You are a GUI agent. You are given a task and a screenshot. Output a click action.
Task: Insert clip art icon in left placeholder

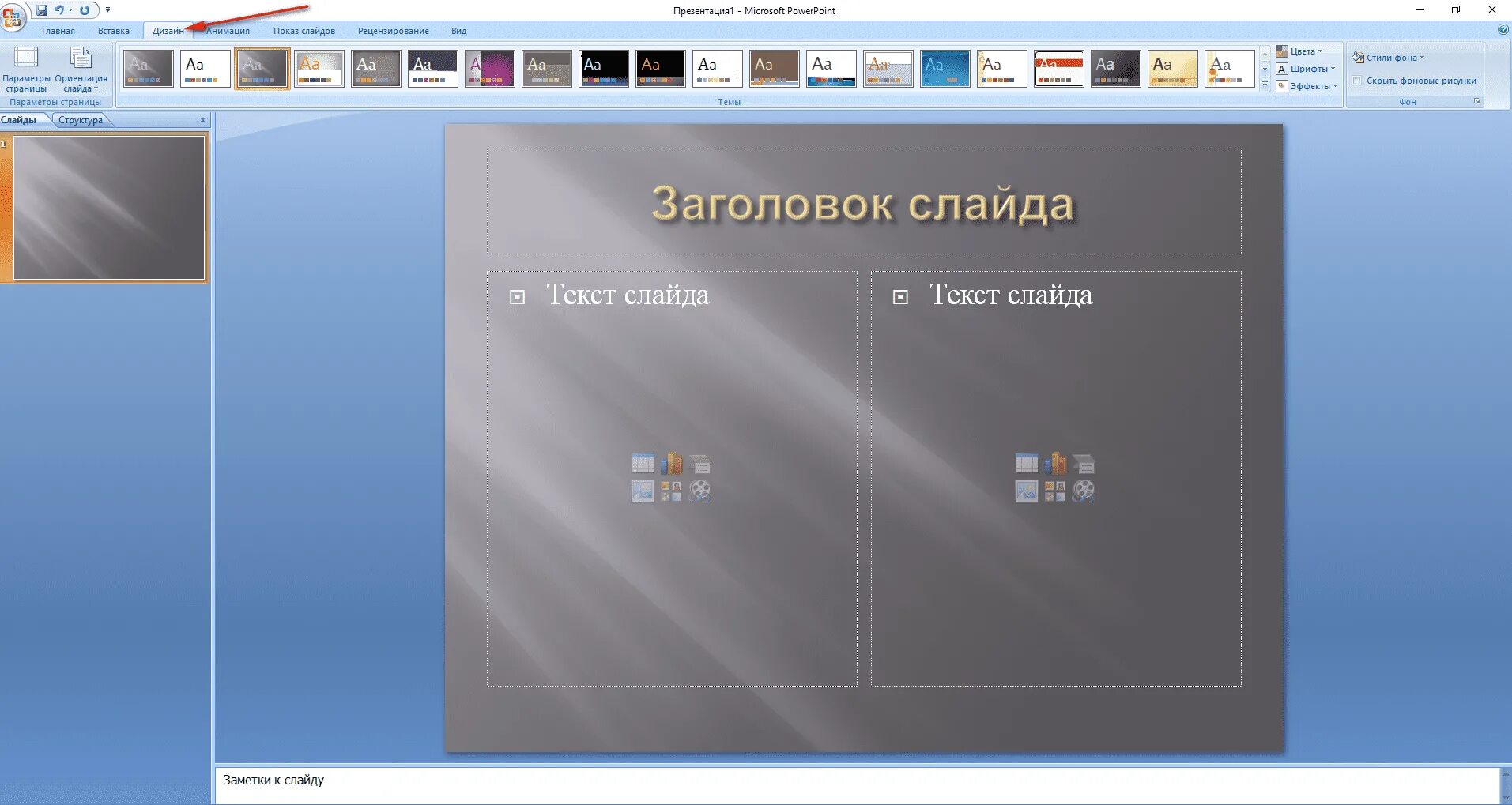[x=671, y=491]
